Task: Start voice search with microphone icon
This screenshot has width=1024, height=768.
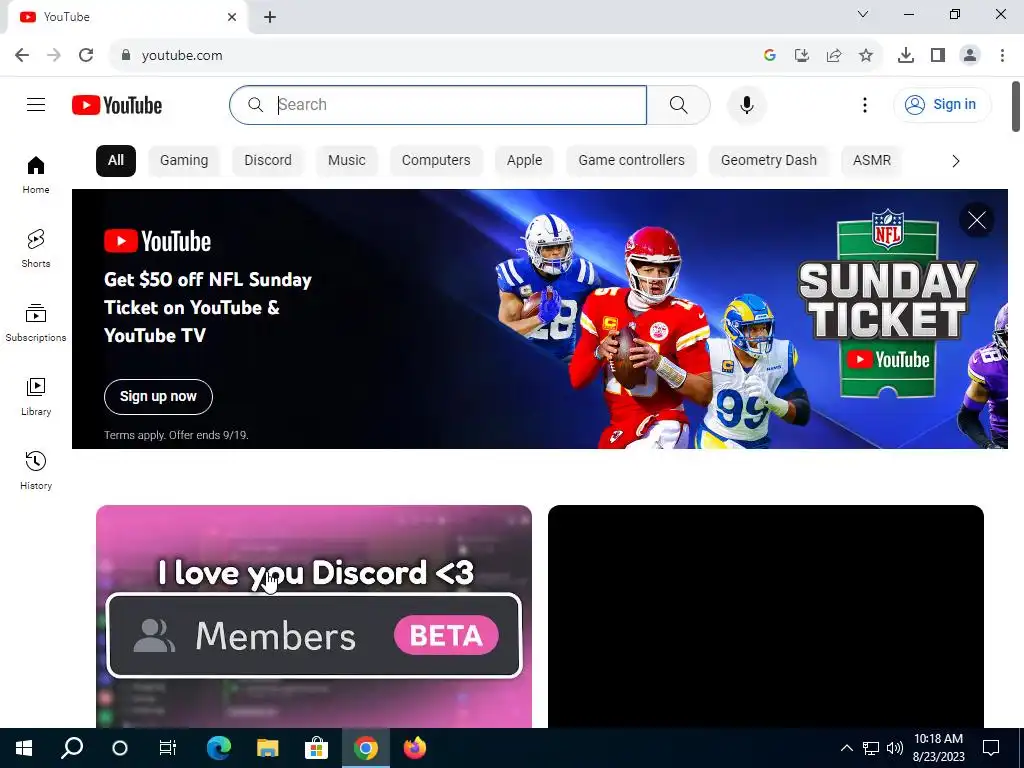Action: click(746, 104)
